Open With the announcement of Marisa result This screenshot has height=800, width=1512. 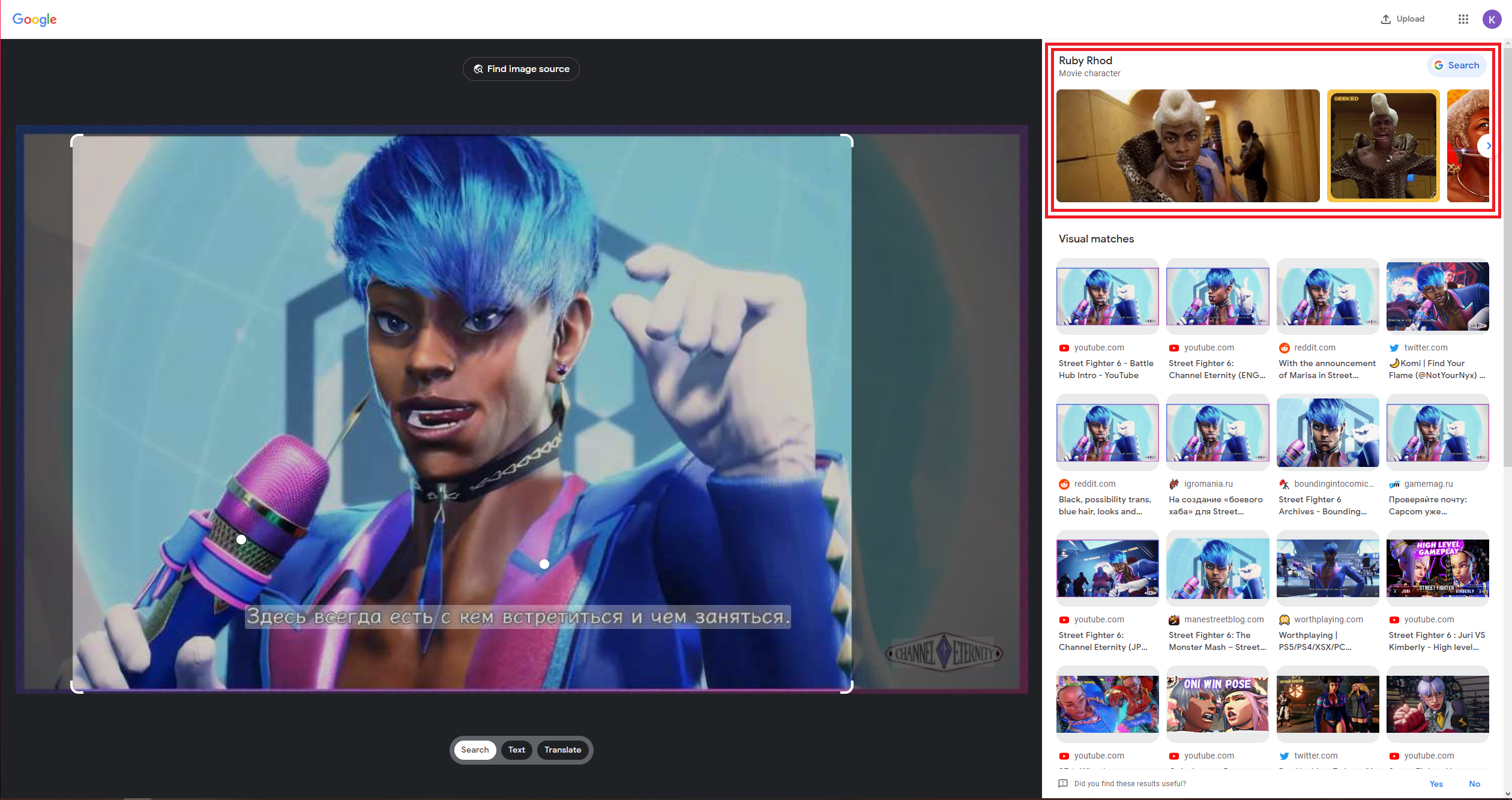point(1327,369)
